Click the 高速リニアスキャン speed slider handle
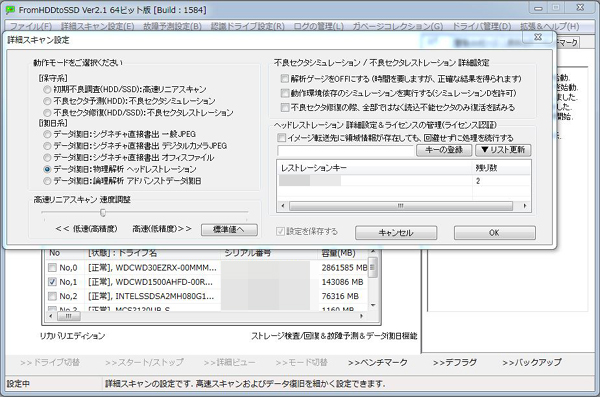Viewport: 600px width, 397px height. (x=103, y=212)
